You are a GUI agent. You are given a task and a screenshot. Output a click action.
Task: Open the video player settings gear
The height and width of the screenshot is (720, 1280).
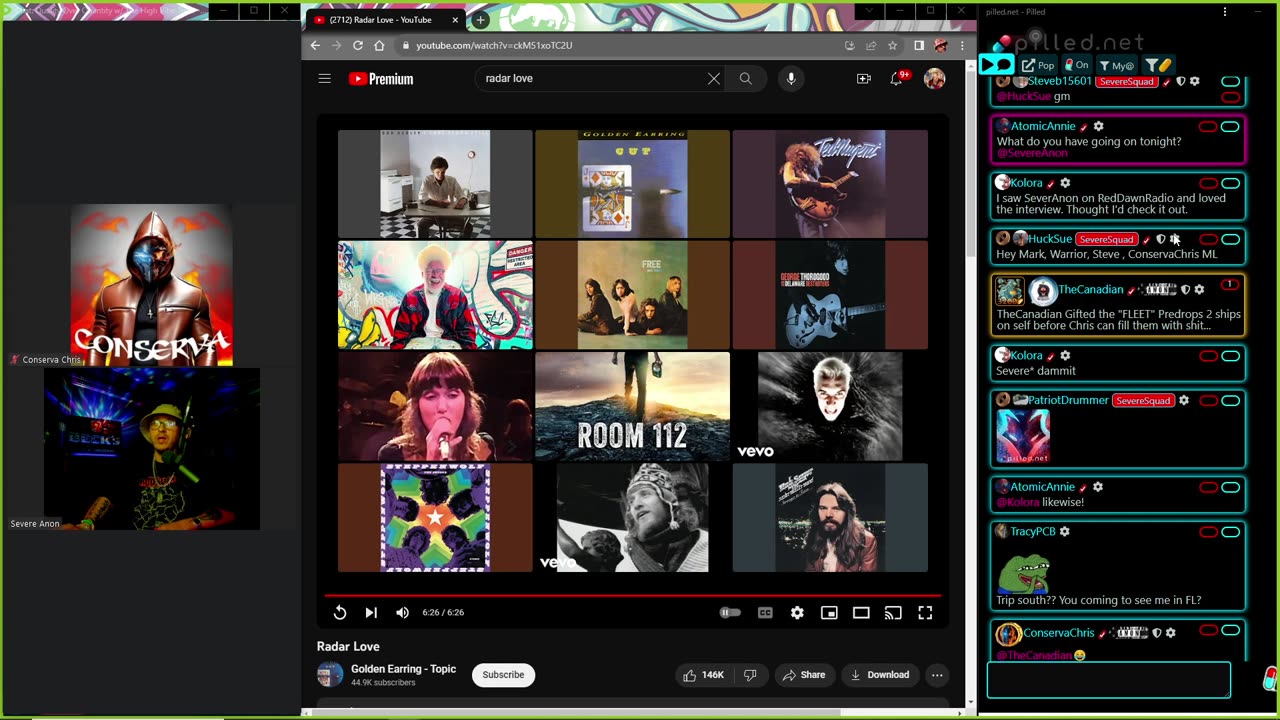(797, 613)
